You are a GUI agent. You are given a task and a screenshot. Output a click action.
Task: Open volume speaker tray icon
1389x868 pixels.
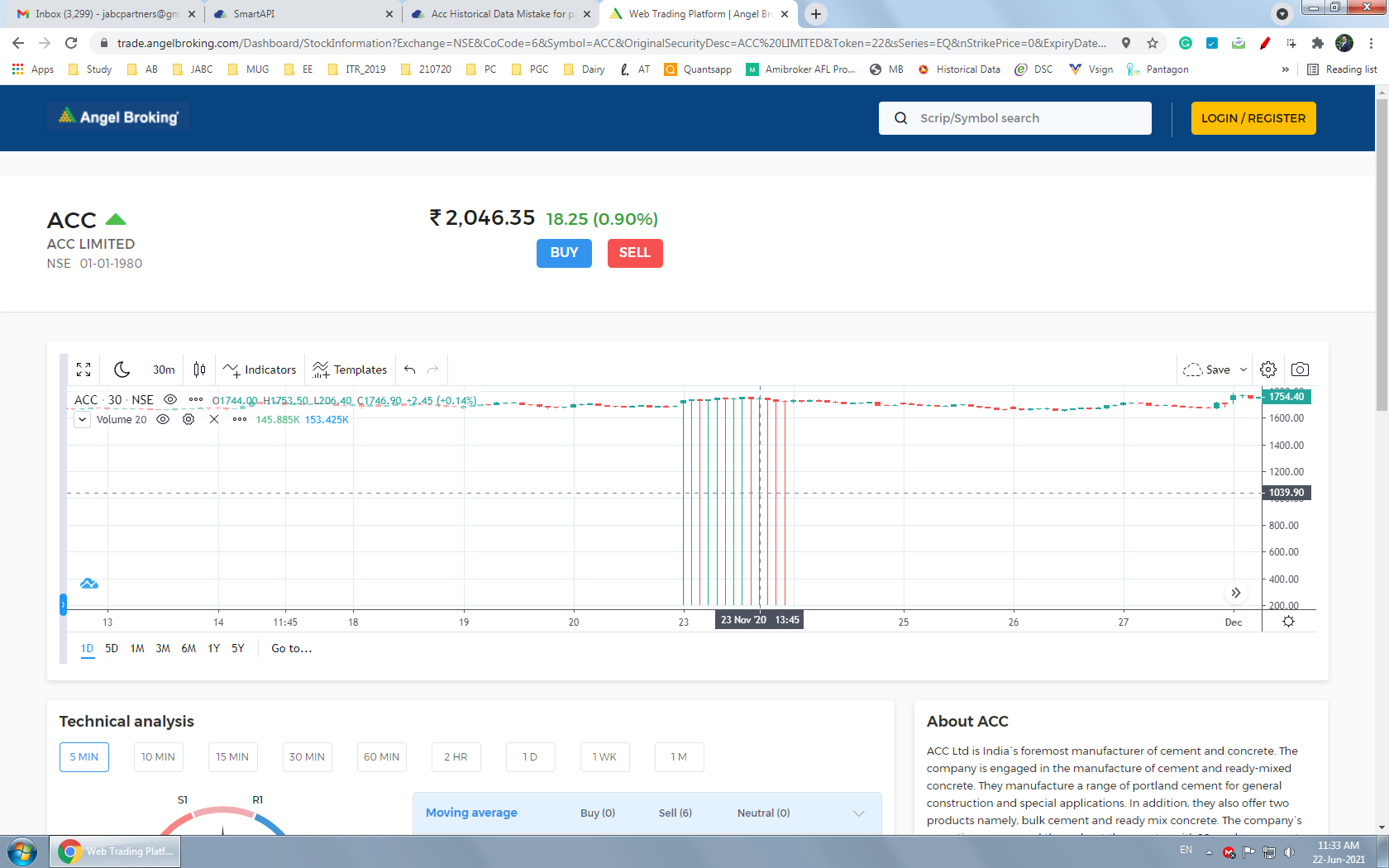(x=1289, y=852)
